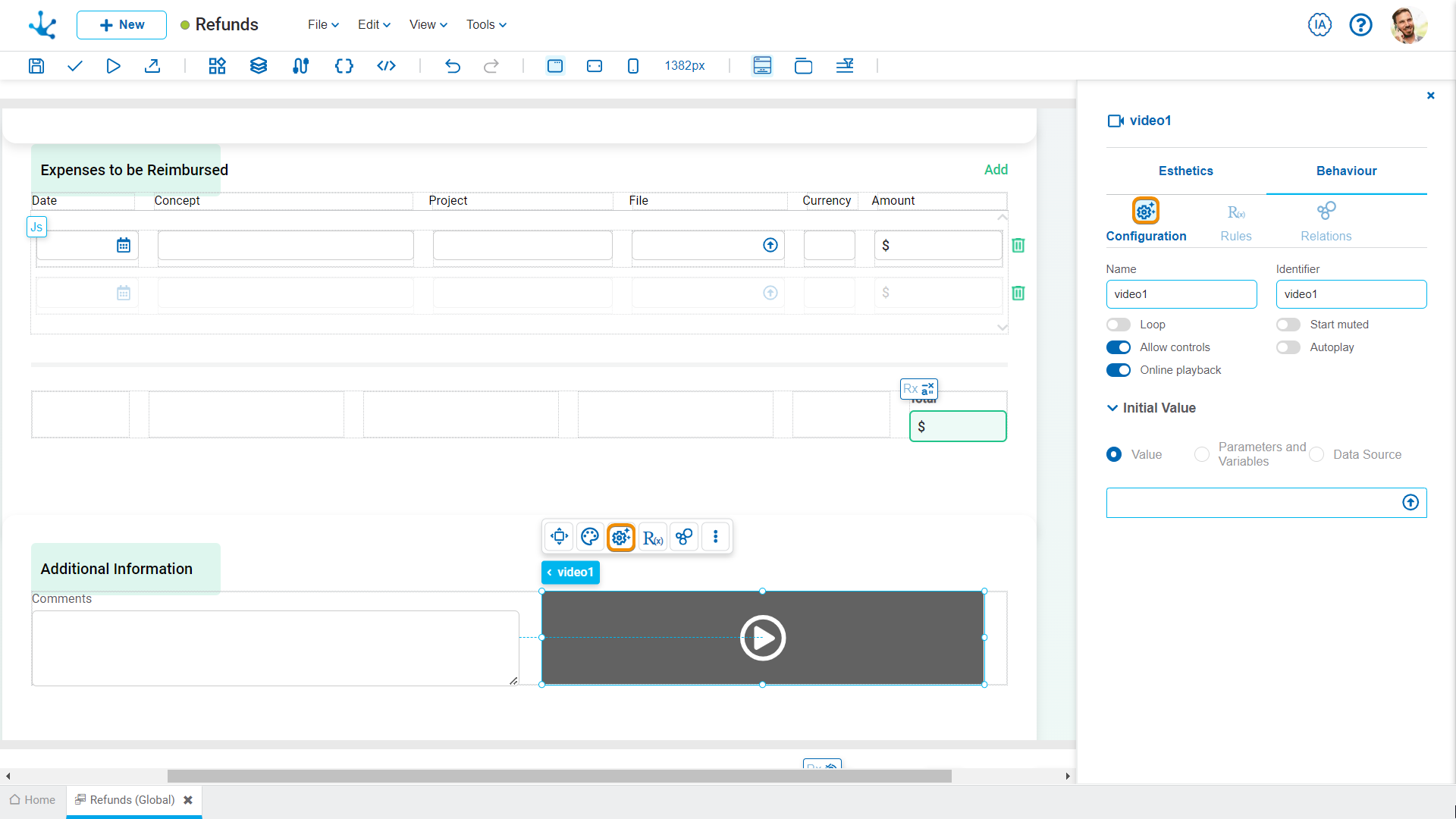Click the code view icon in toolbar
The height and width of the screenshot is (819, 1456).
(x=386, y=65)
